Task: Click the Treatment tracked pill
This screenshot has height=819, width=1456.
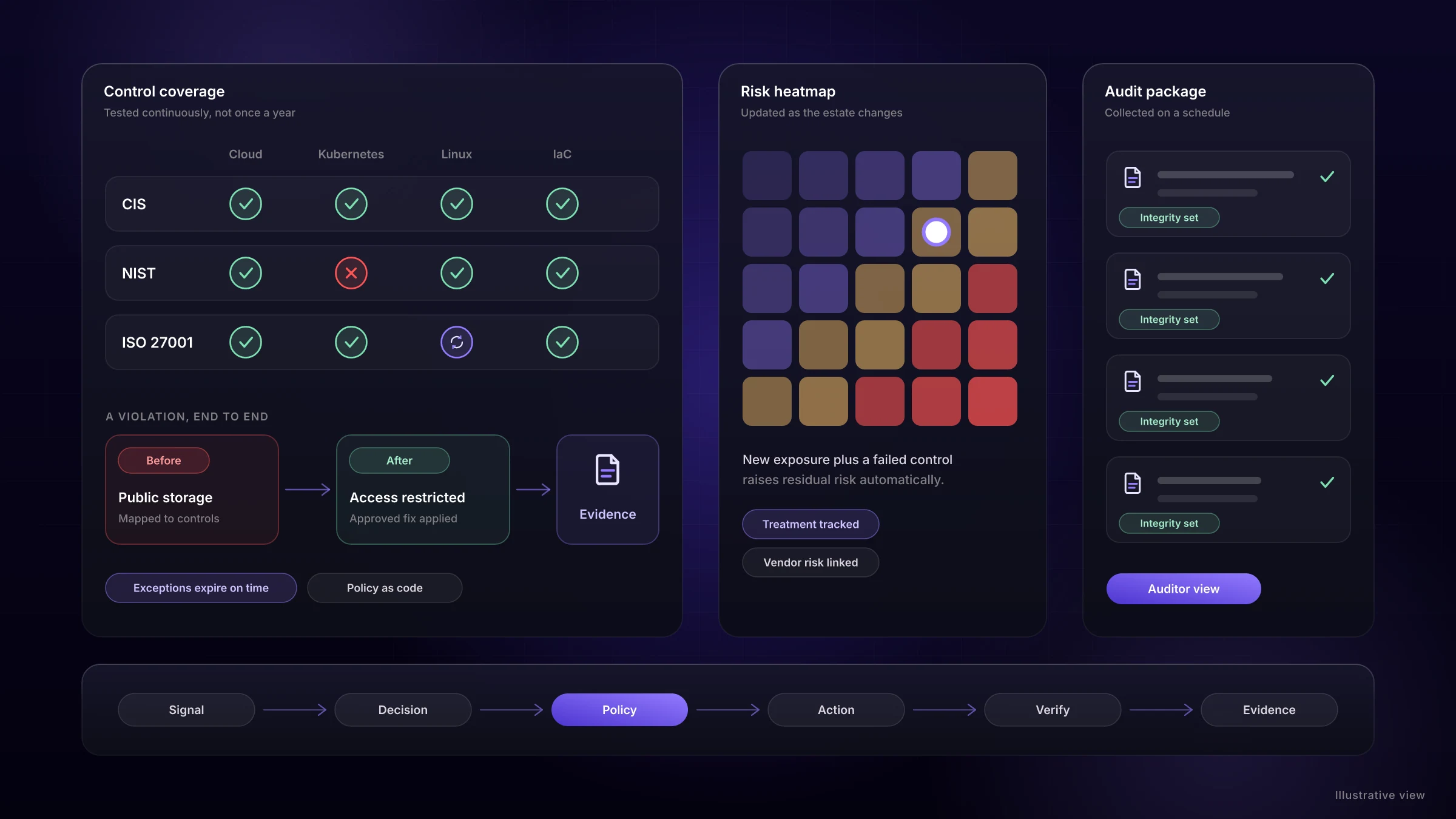Action: click(811, 524)
